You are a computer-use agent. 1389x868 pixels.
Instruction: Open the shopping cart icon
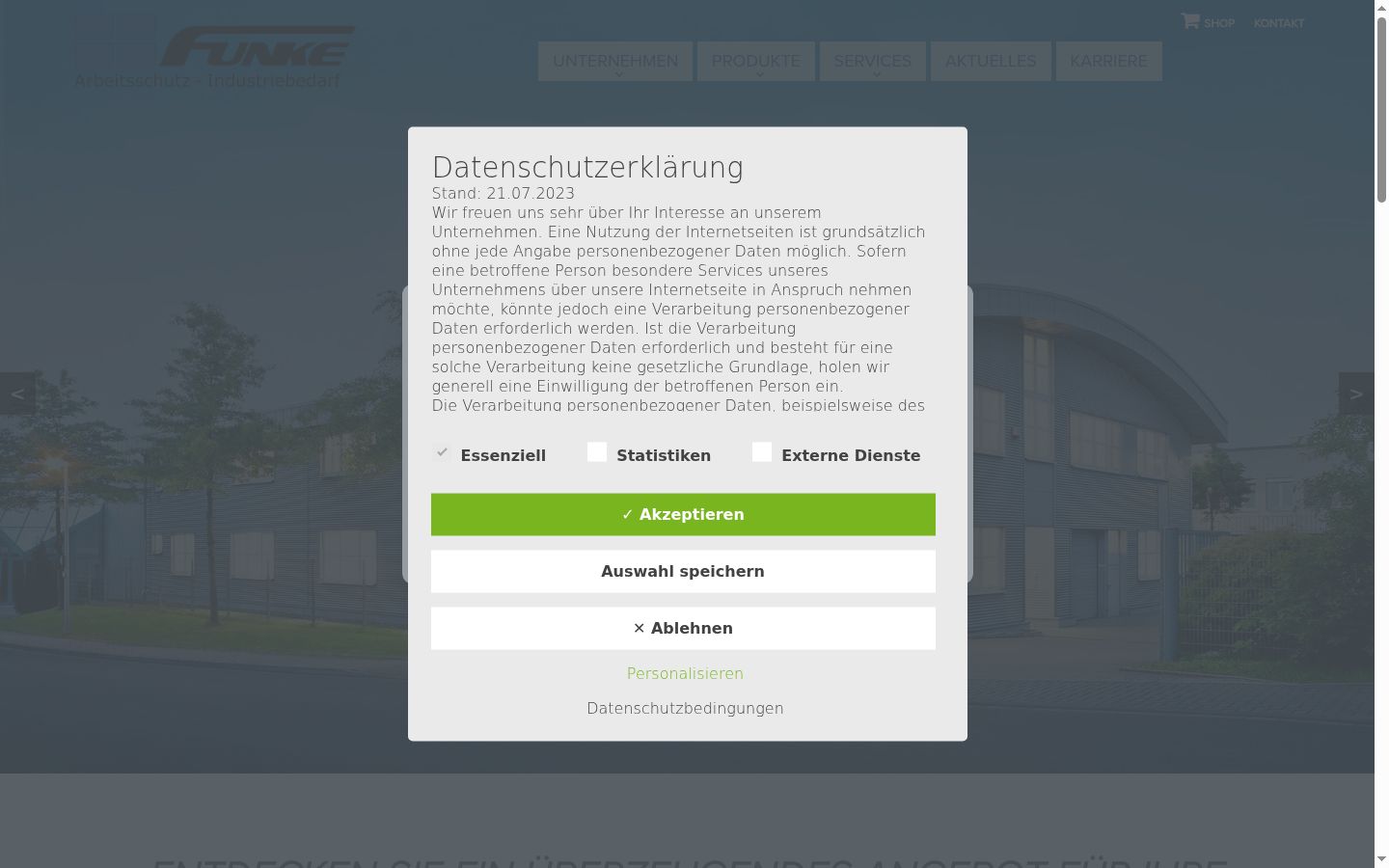(1190, 20)
